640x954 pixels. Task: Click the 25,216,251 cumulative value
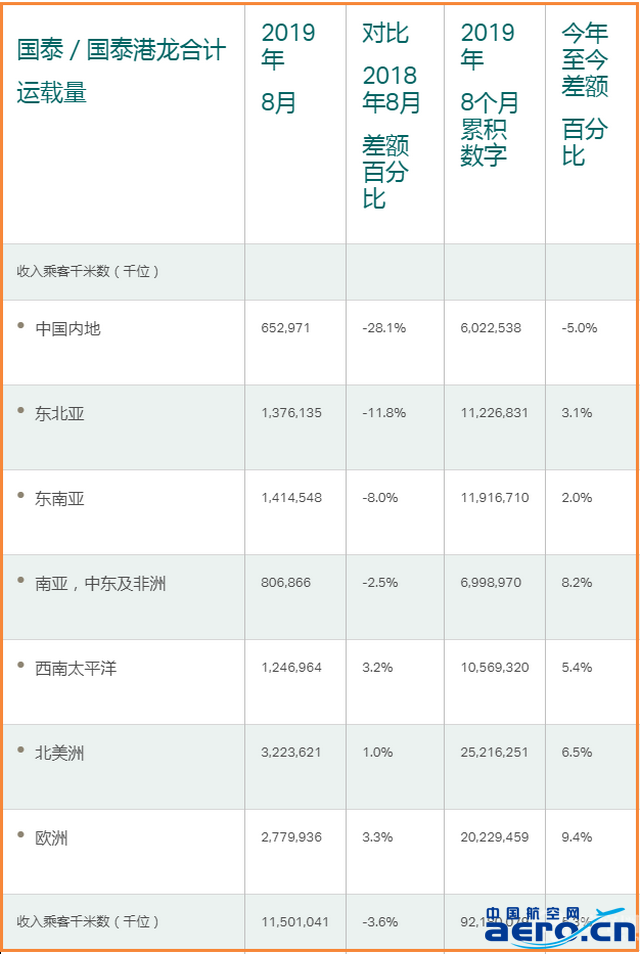coord(495,753)
